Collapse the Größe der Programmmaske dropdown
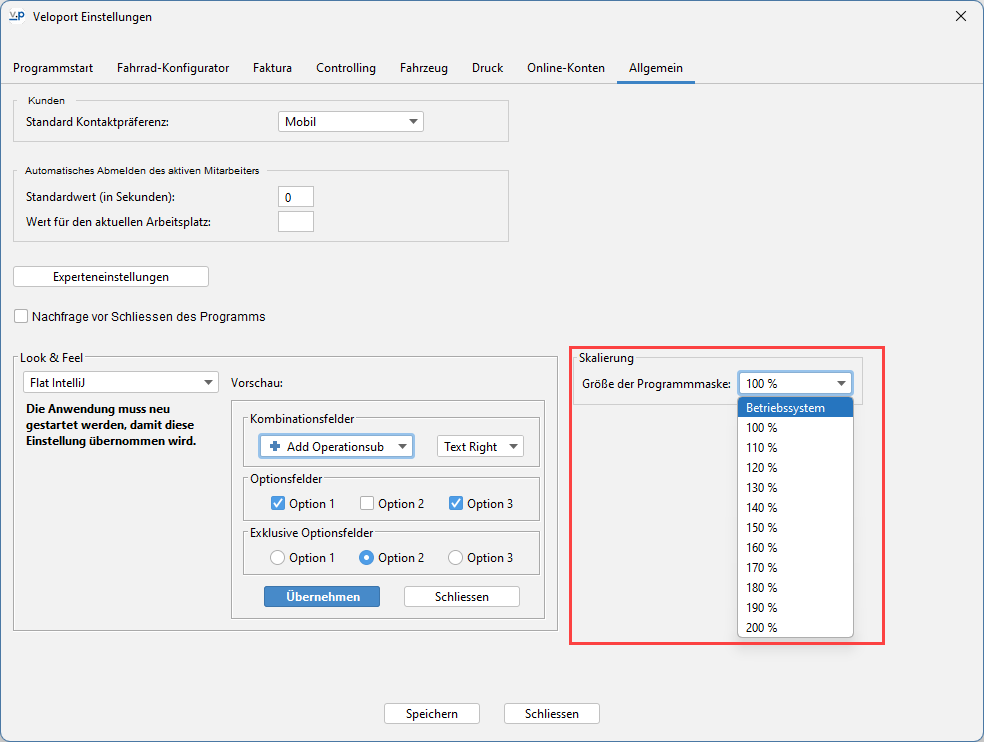The height and width of the screenshot is (742, 984). 795,384
